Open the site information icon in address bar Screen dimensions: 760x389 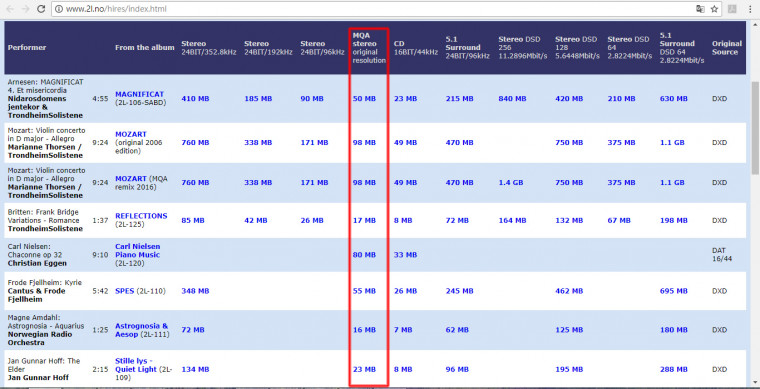pos(59,9)
